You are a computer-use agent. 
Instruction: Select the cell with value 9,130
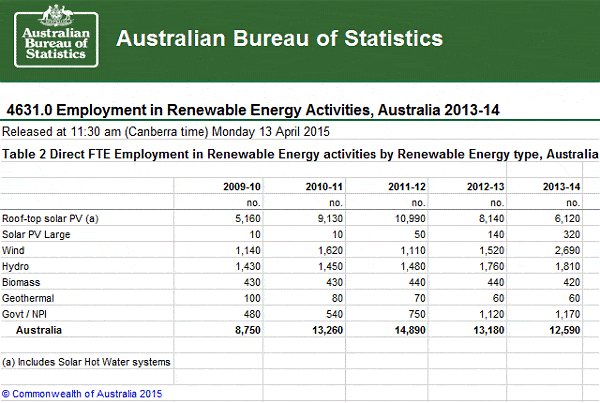tap(331, 219)
